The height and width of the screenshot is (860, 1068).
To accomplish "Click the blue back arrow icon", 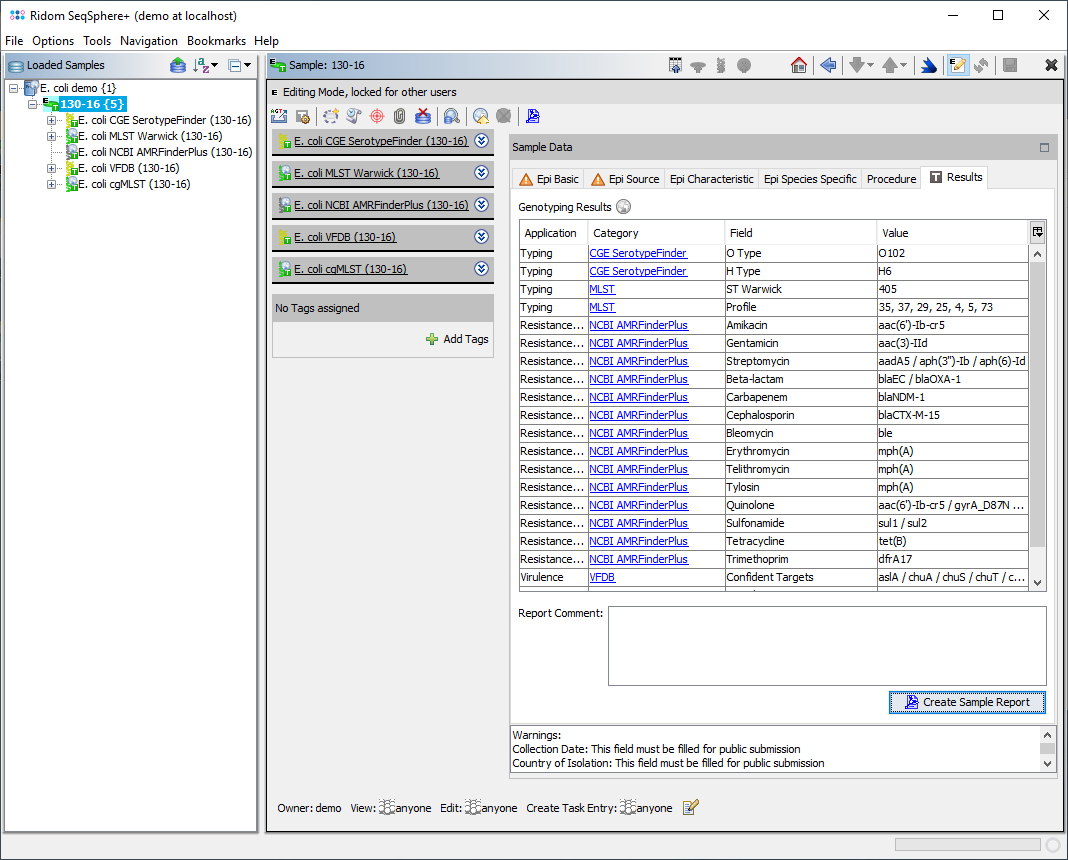I will [x=828, y=65].
